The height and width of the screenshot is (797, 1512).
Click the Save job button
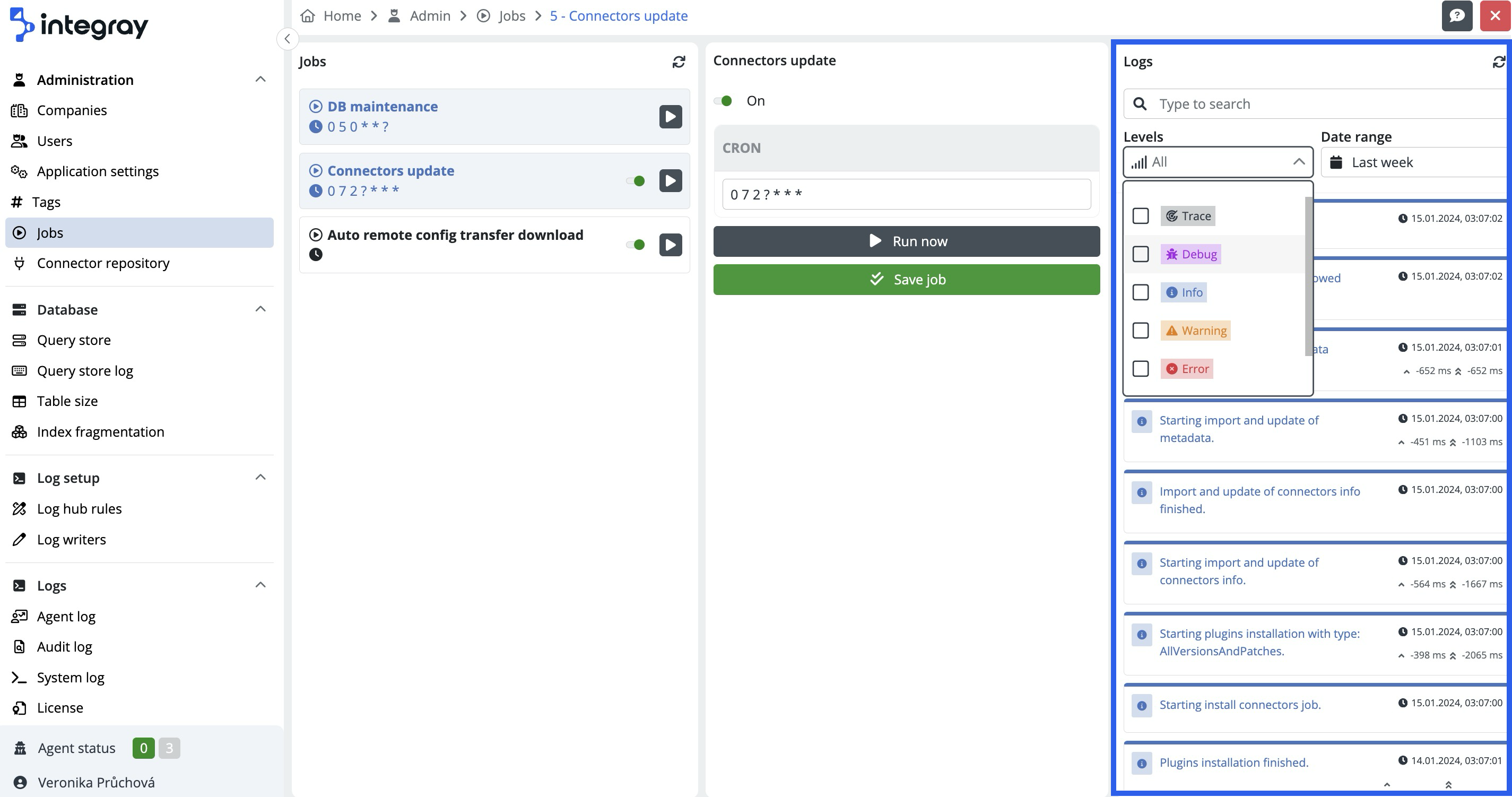pos(906,279)
